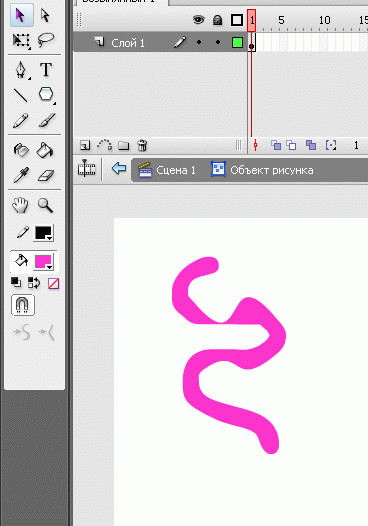Open the pink fill color swatch
Viewport: 368px width, 526px height.
pos(44,262)
